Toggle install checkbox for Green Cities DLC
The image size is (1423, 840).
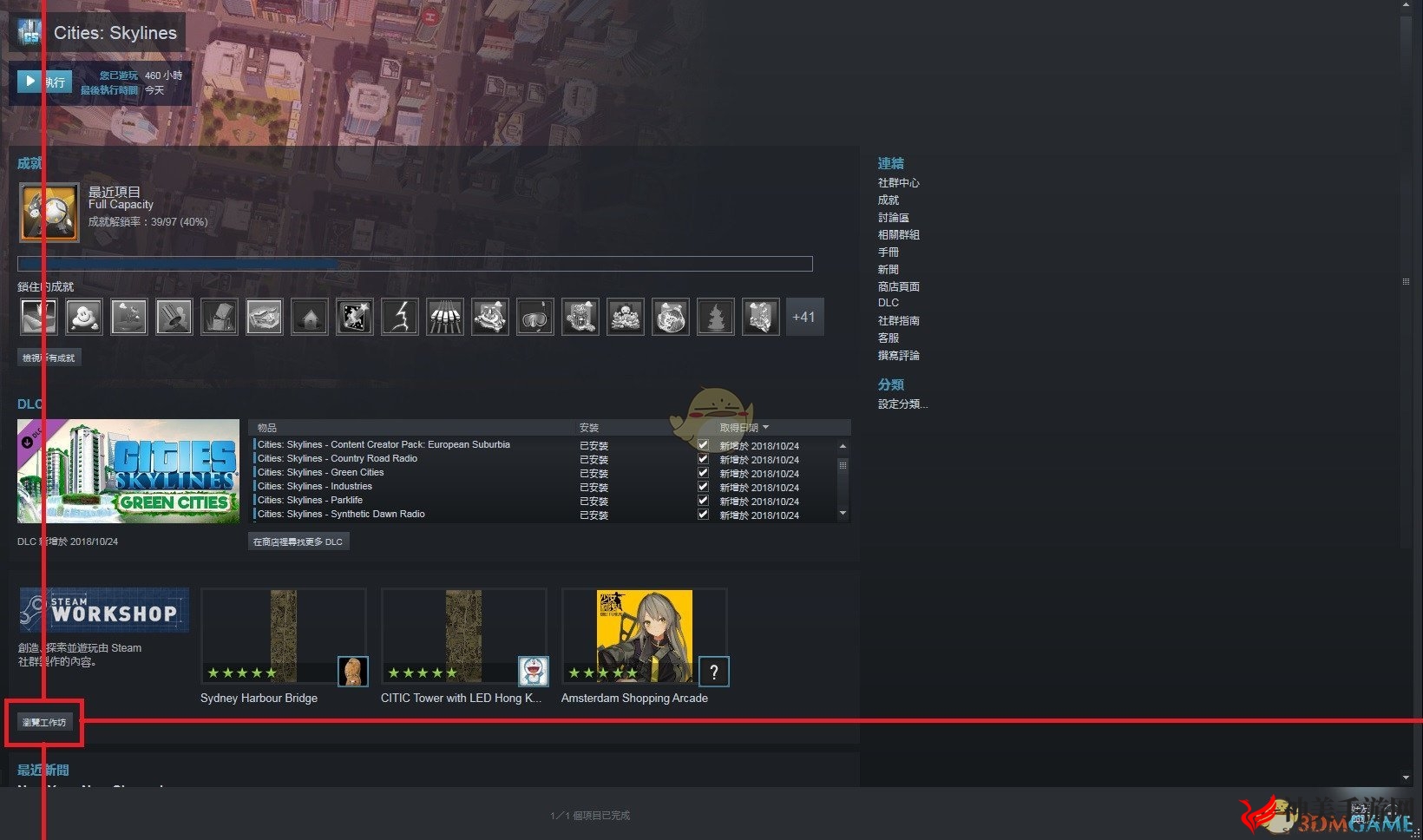tap(703, 473)
